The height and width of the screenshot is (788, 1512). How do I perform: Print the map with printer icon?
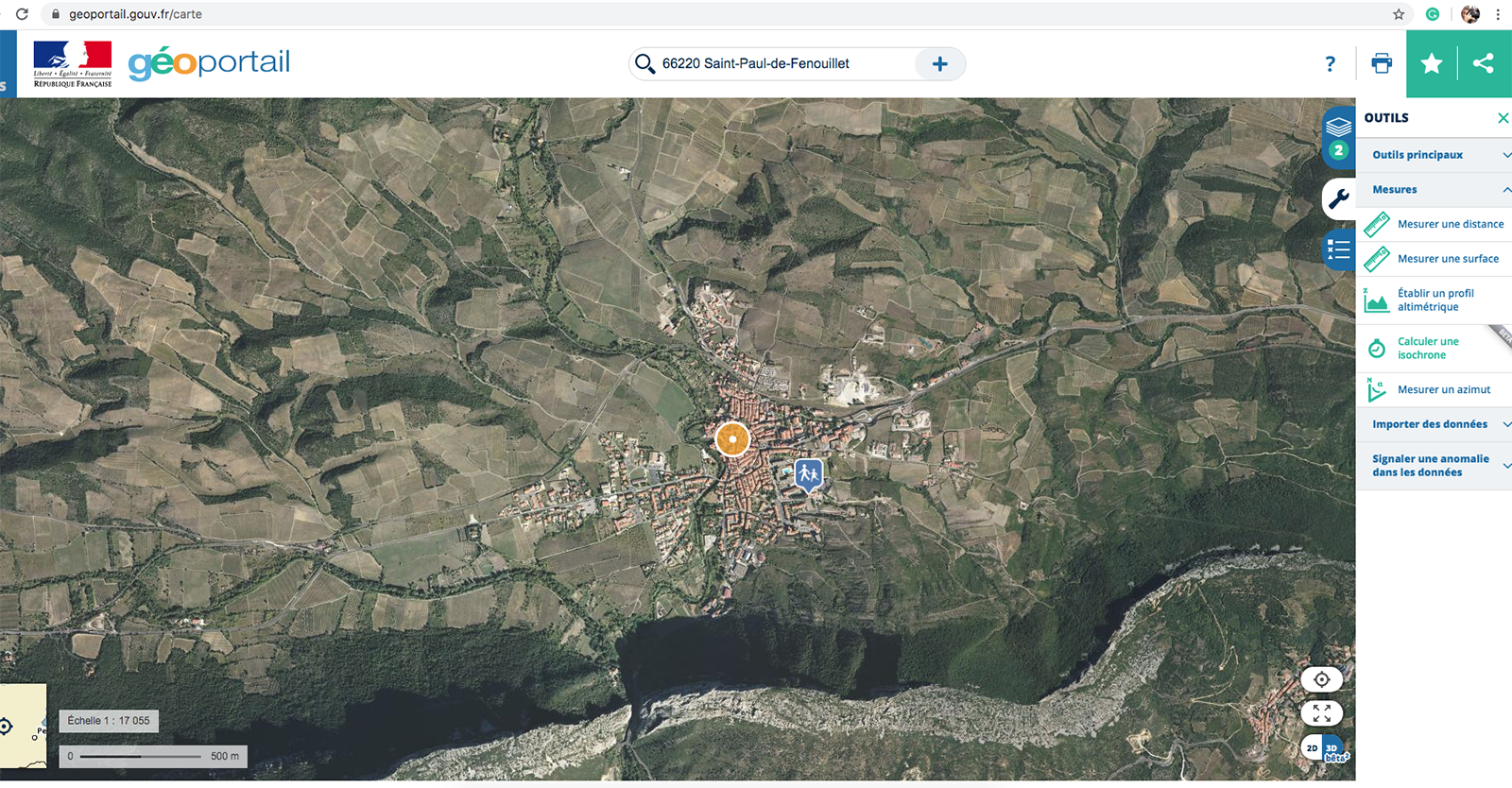click(1381, 63)
